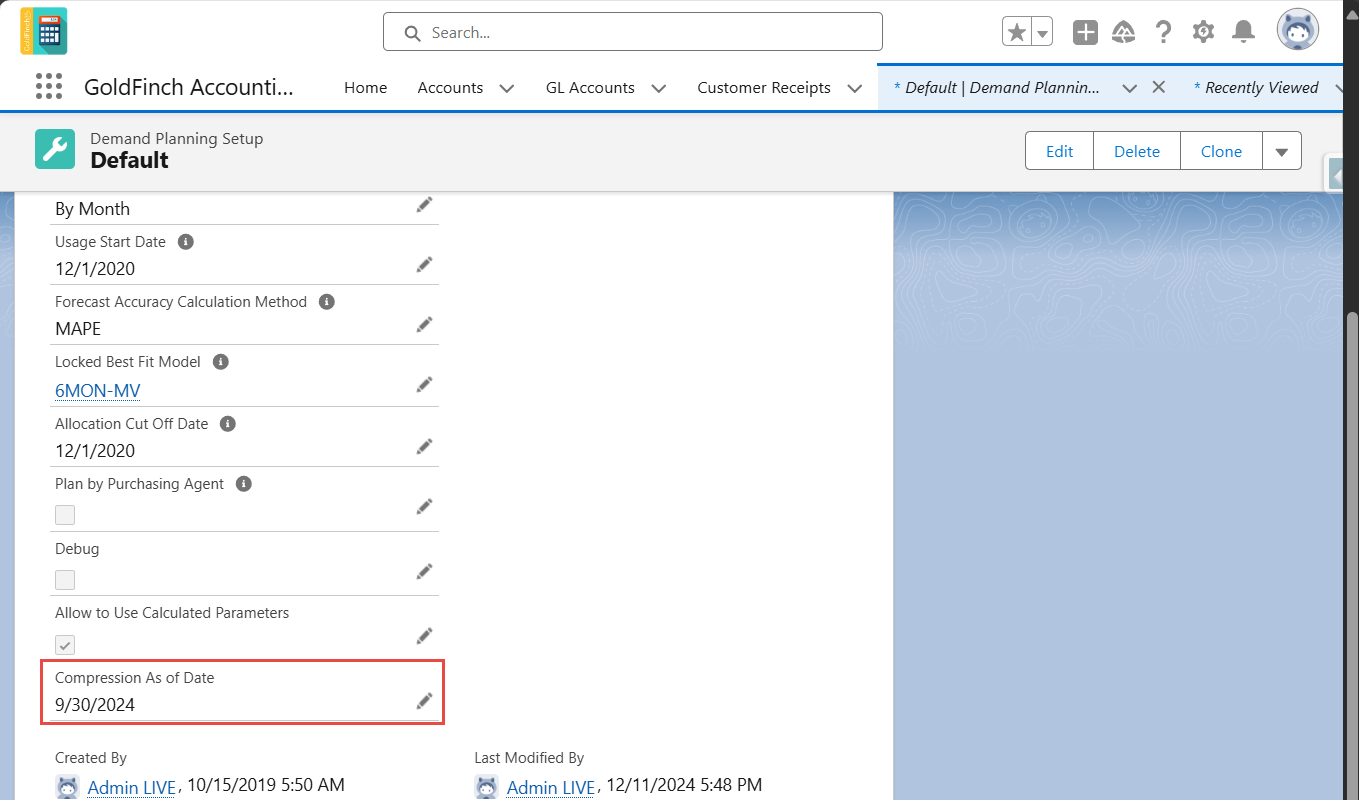1359x800 pixels.
Task: Edit Compression As of Date pencil icon
Action: tap(425, 700)
